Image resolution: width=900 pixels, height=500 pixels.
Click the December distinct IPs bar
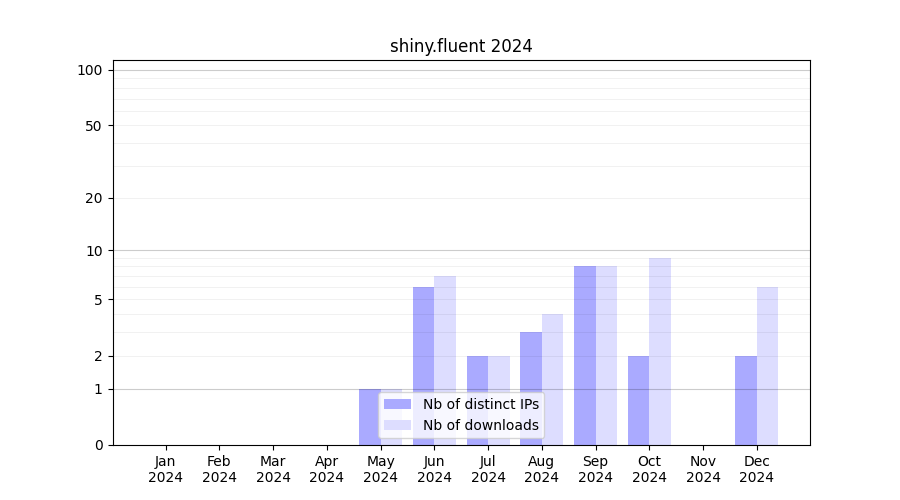click(x=746, y=400)
